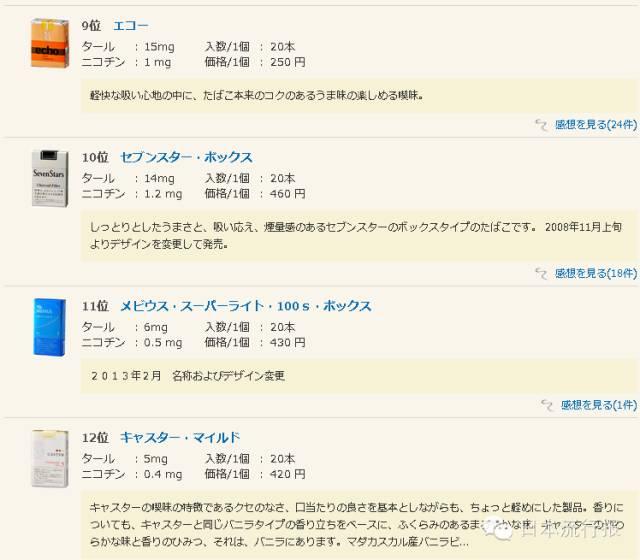
Task: Click the blue Mevius pack thumbnail
Action: (49, 327)
